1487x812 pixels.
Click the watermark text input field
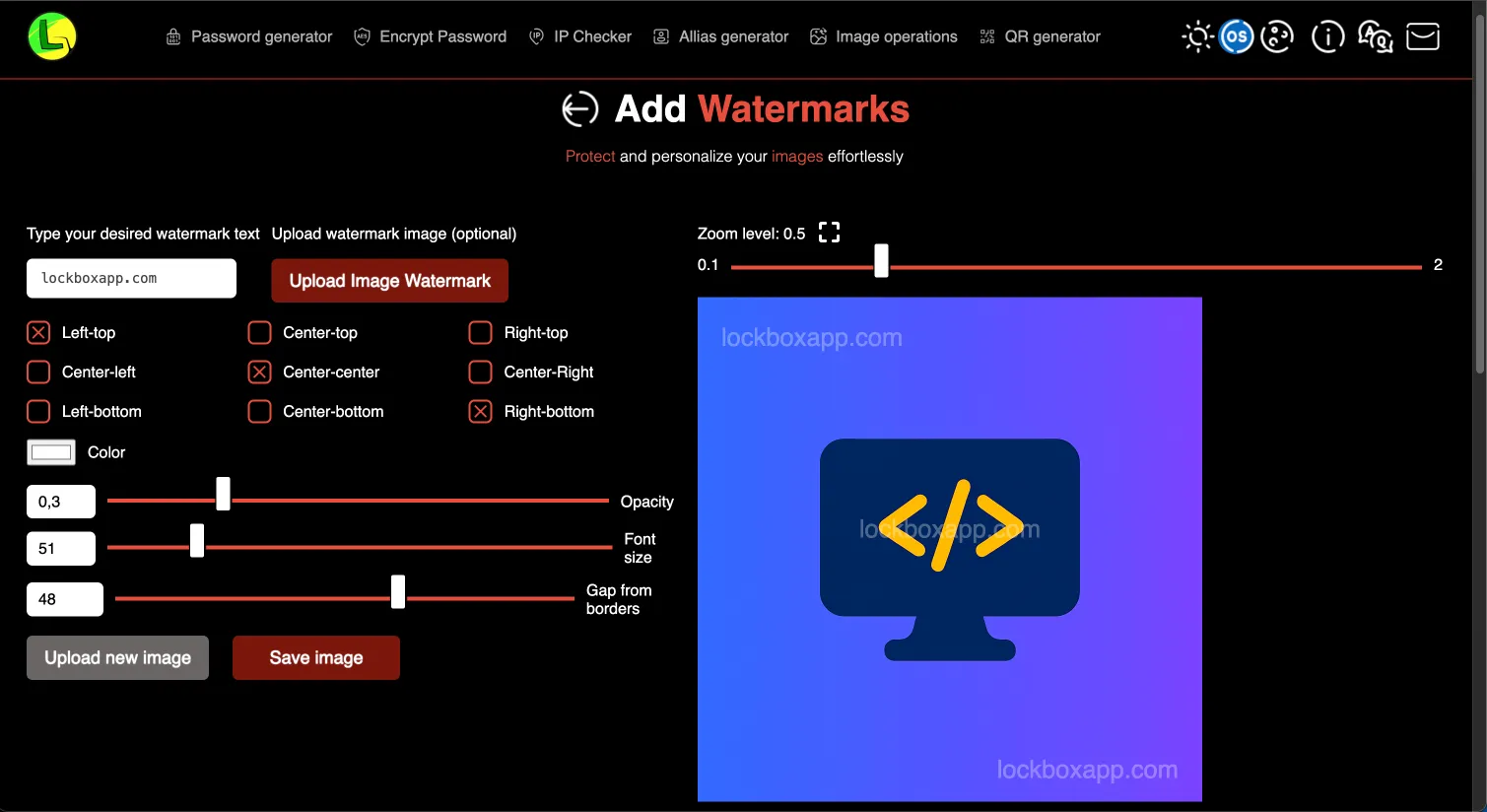click(131, 279)
